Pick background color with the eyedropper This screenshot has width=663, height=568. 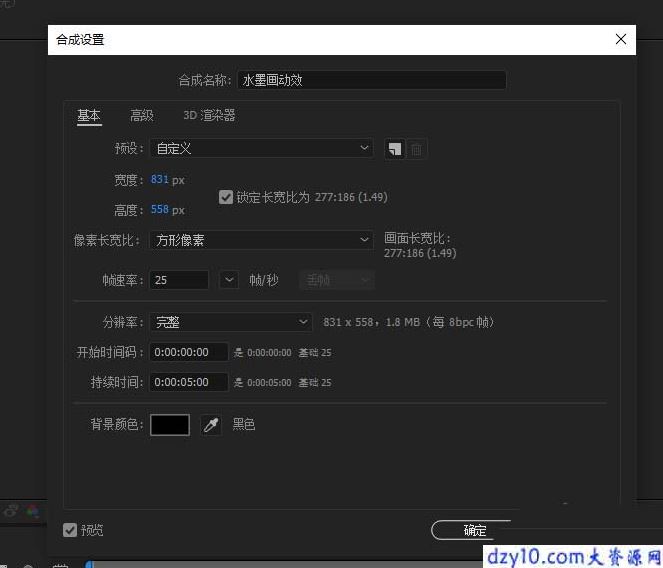(211, 425)
